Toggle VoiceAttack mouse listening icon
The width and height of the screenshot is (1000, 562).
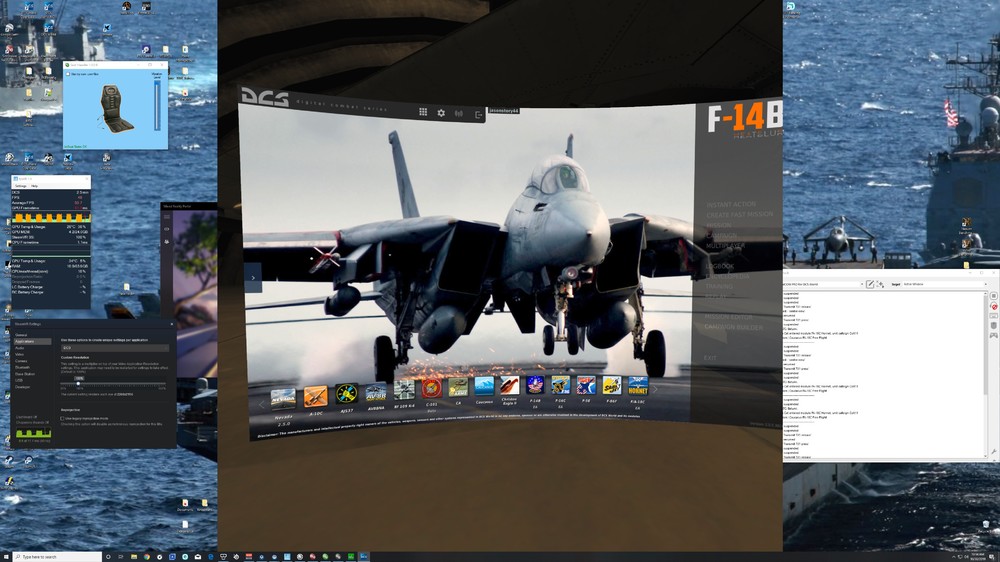994,325
